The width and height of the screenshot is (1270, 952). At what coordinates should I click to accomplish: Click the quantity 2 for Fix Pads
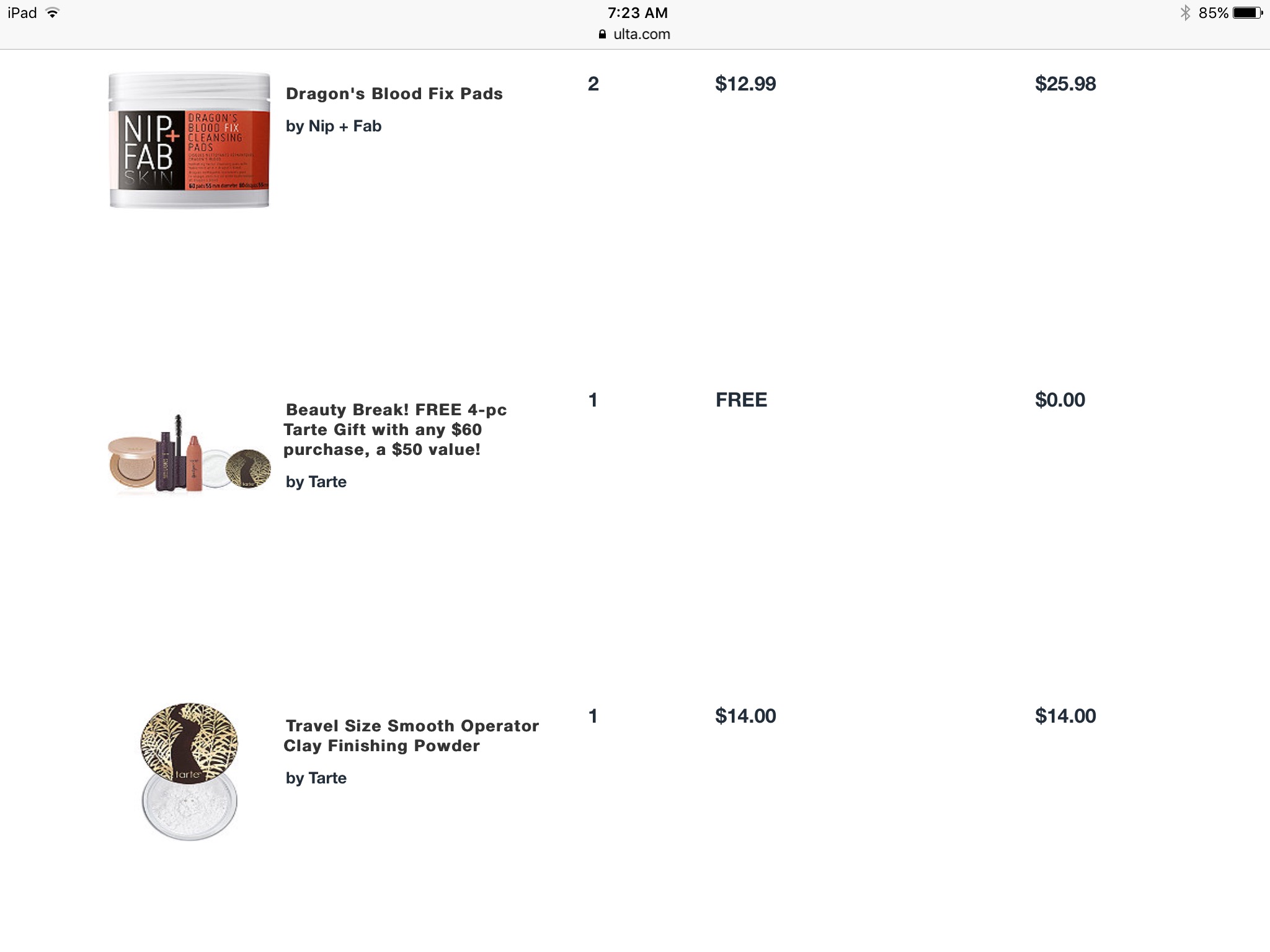pos(593,84)
